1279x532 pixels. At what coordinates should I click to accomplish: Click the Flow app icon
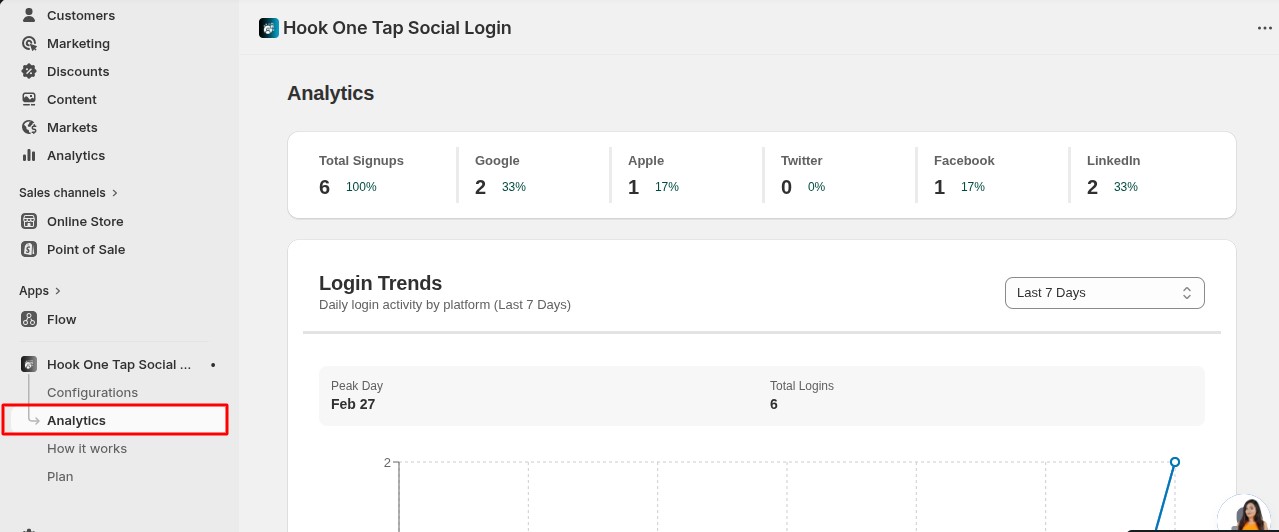pos(28,319)
